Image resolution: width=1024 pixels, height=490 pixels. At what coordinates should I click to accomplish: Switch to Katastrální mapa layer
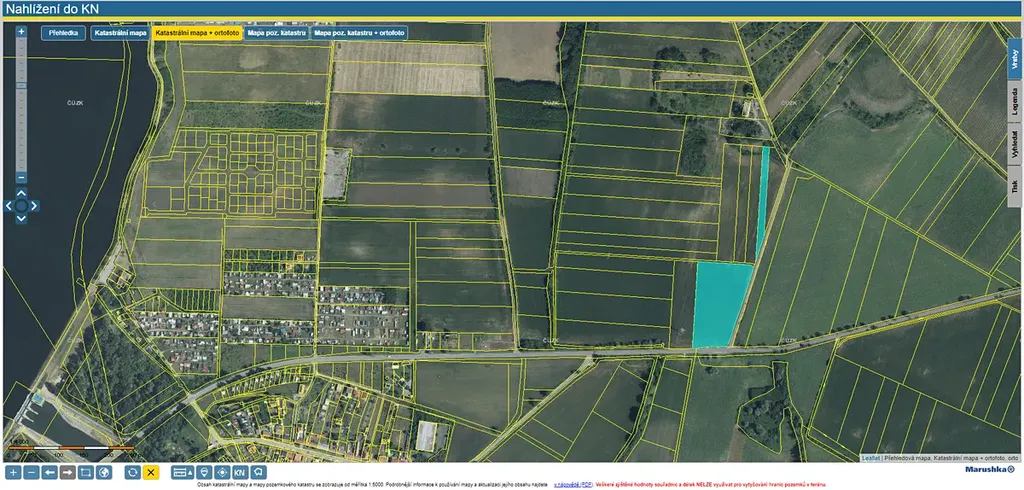(120, 33)
